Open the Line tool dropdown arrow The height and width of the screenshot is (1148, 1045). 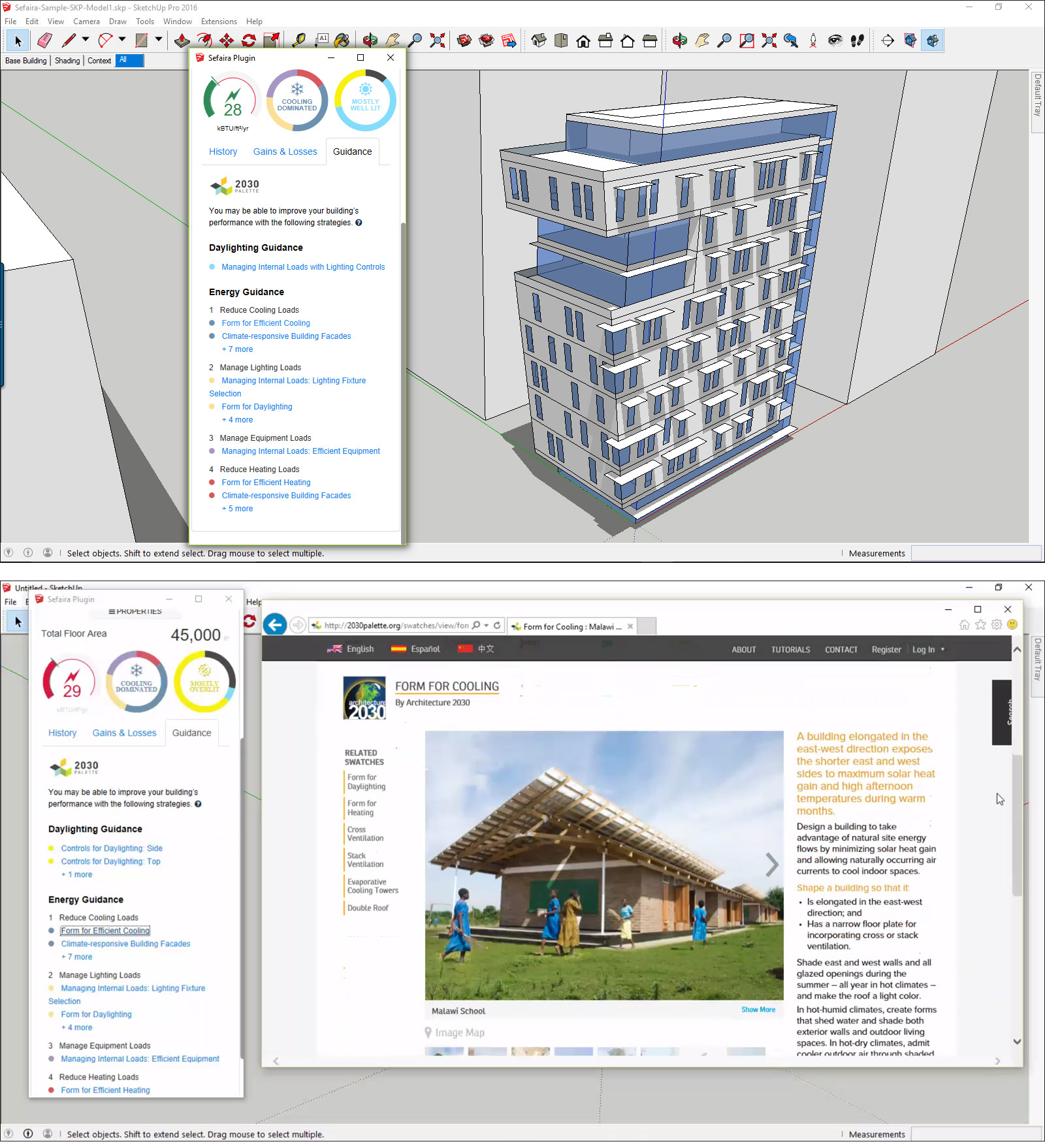click(x=86, y=40)
